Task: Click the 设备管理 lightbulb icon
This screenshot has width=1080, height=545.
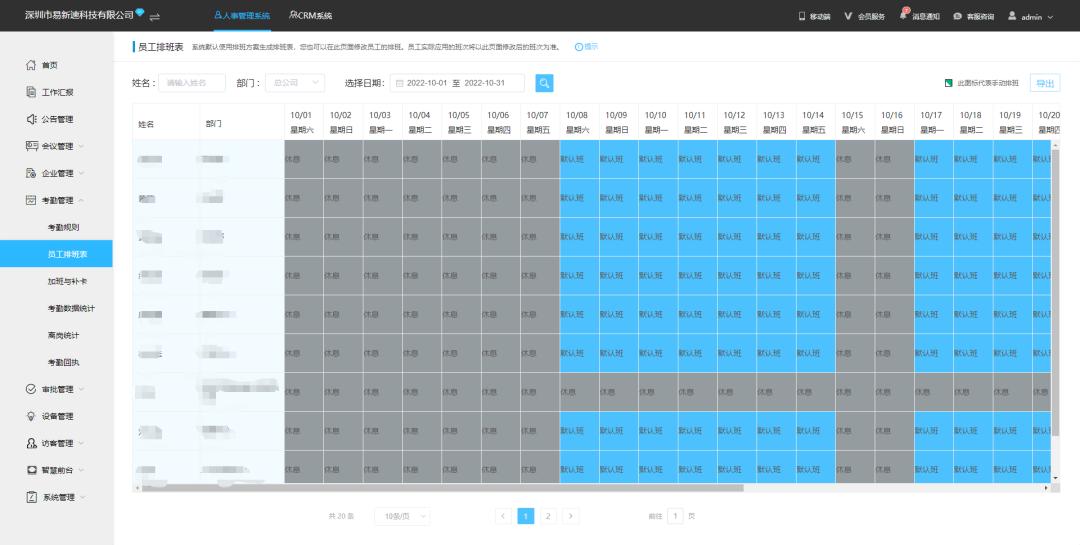Action: pos(30,416)
